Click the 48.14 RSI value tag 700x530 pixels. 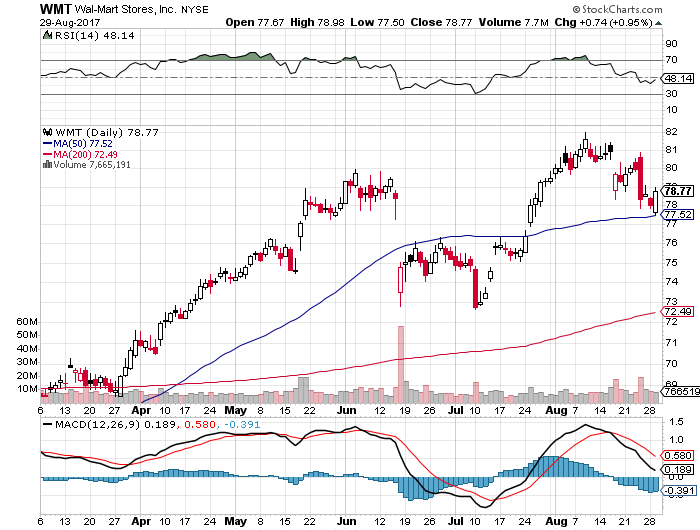pyautogui.click(x=678, y=77)
